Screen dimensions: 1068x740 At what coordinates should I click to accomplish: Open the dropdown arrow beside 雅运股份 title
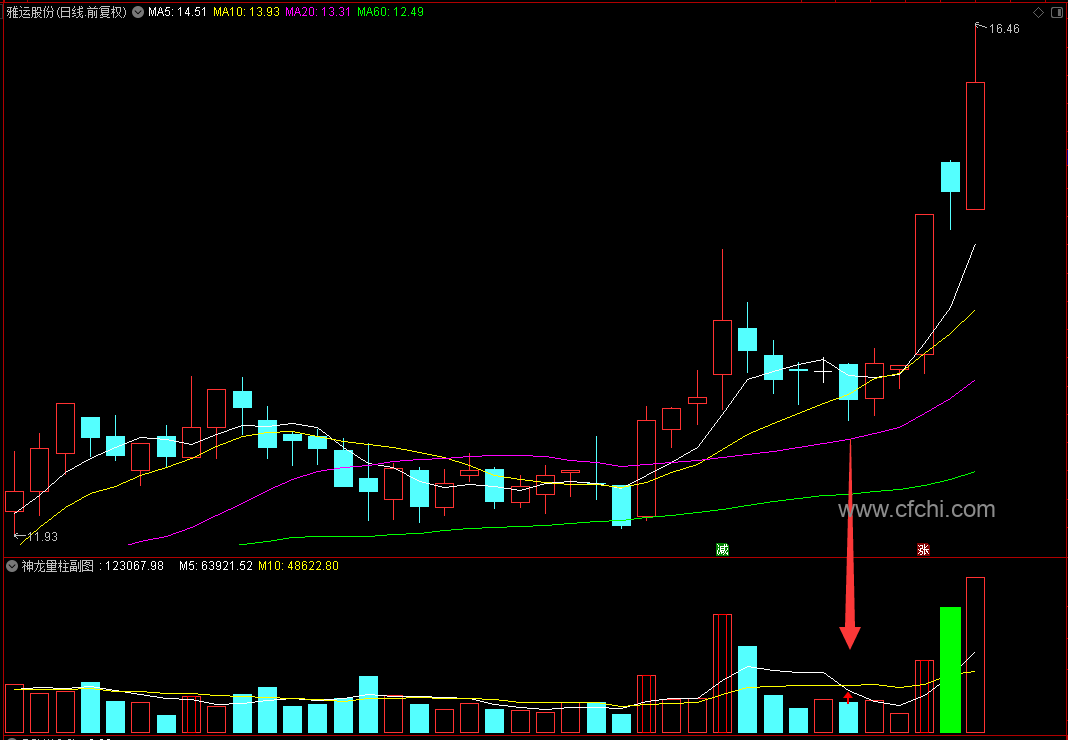point(138,12)
